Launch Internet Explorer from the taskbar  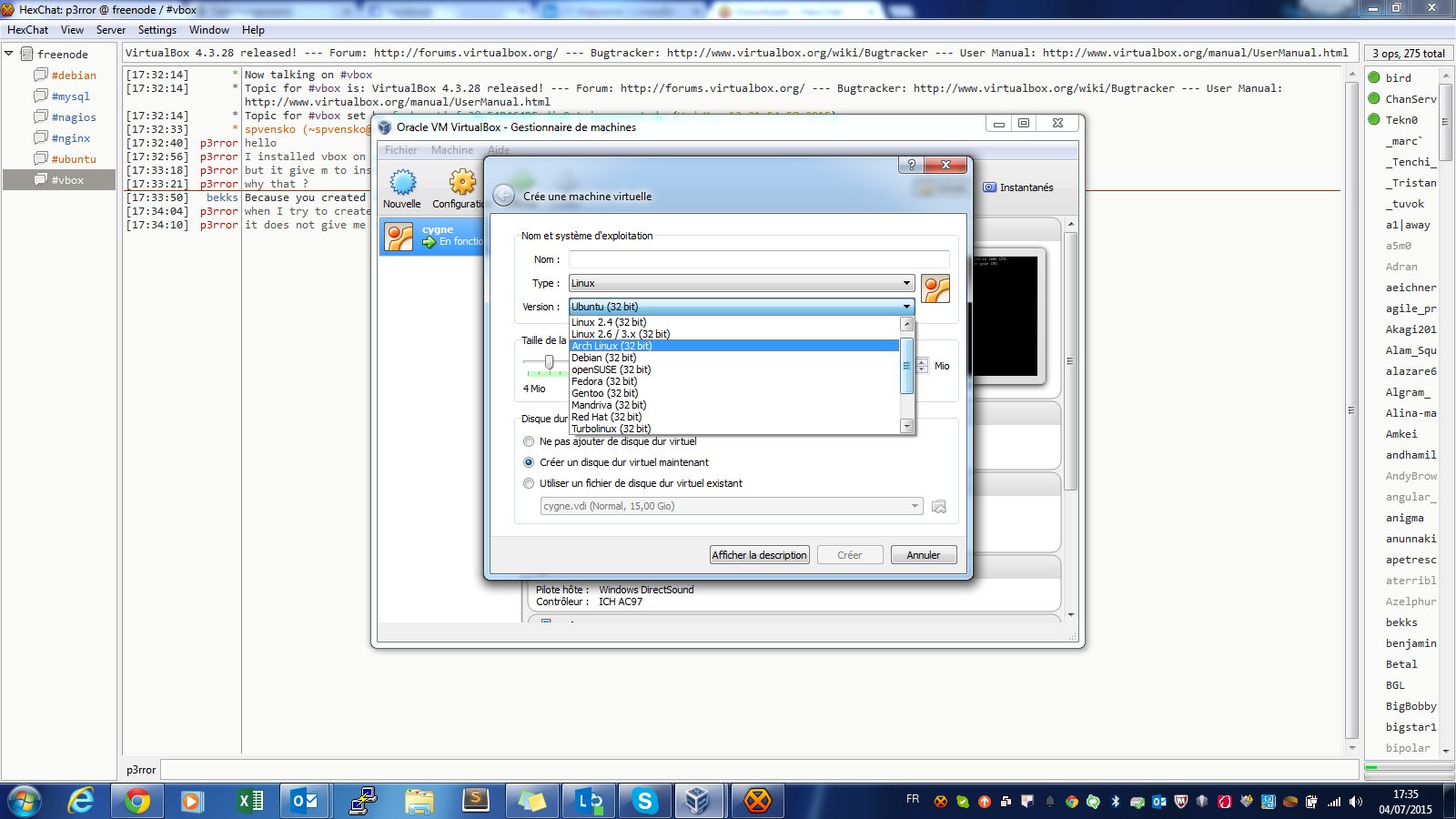click(x=81, y=801)
